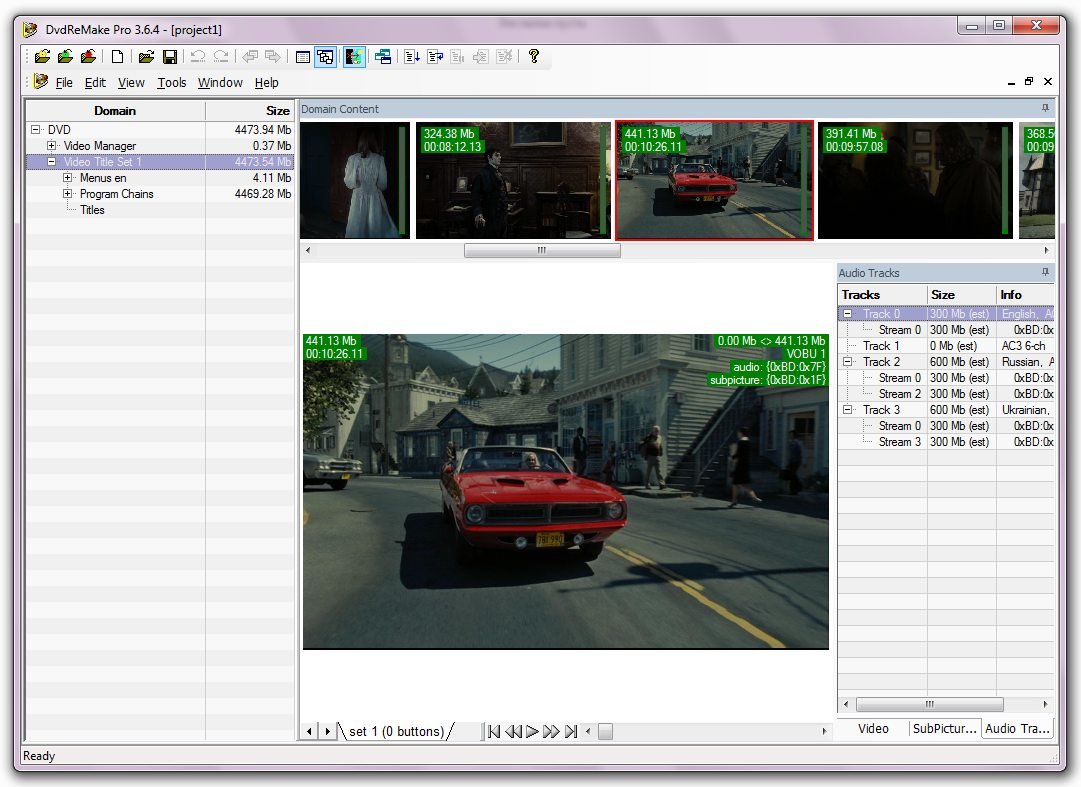Click the playback position slider handle
1081x787 pixels.
(x=605, y=732)
